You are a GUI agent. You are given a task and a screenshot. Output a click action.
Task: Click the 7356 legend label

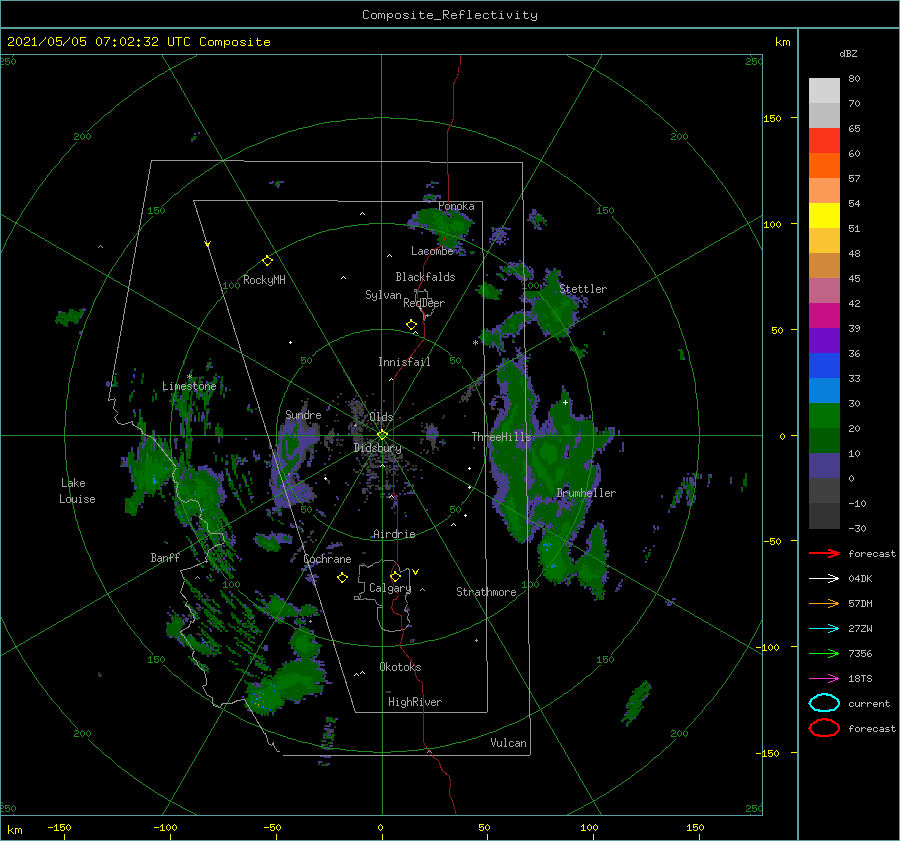click(860, 653)
